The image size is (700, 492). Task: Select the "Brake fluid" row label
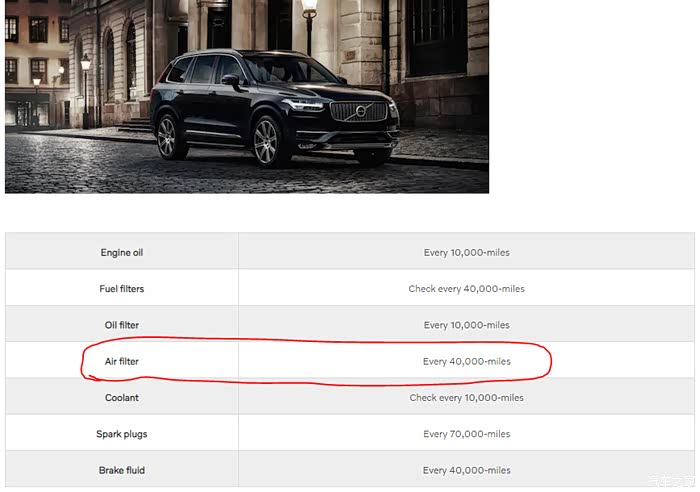tap(122, 470)
